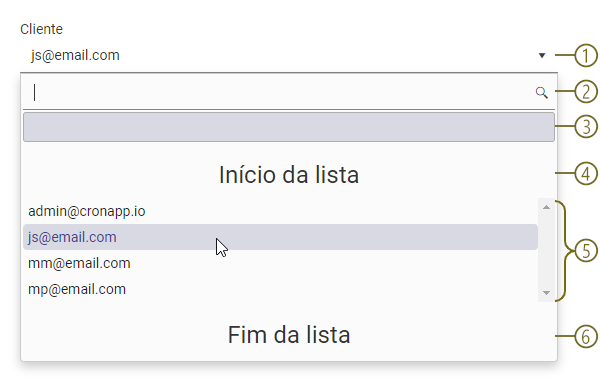Click the circled number 2 marker
This screenshot has height=381, width=600.
click(586, 91)
